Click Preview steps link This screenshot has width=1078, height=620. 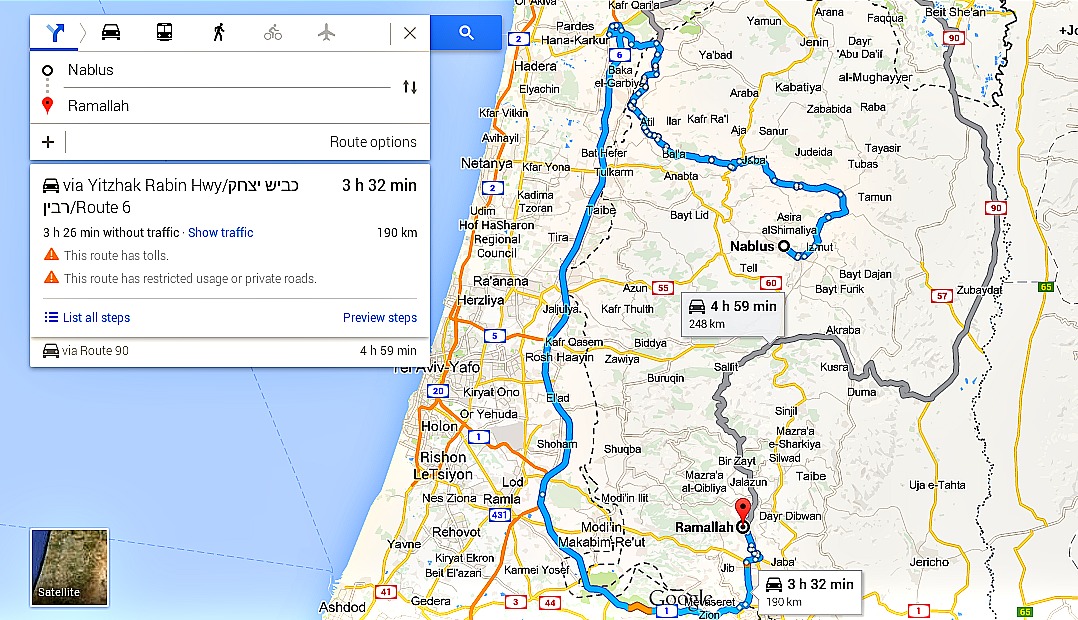click(380, 318)
